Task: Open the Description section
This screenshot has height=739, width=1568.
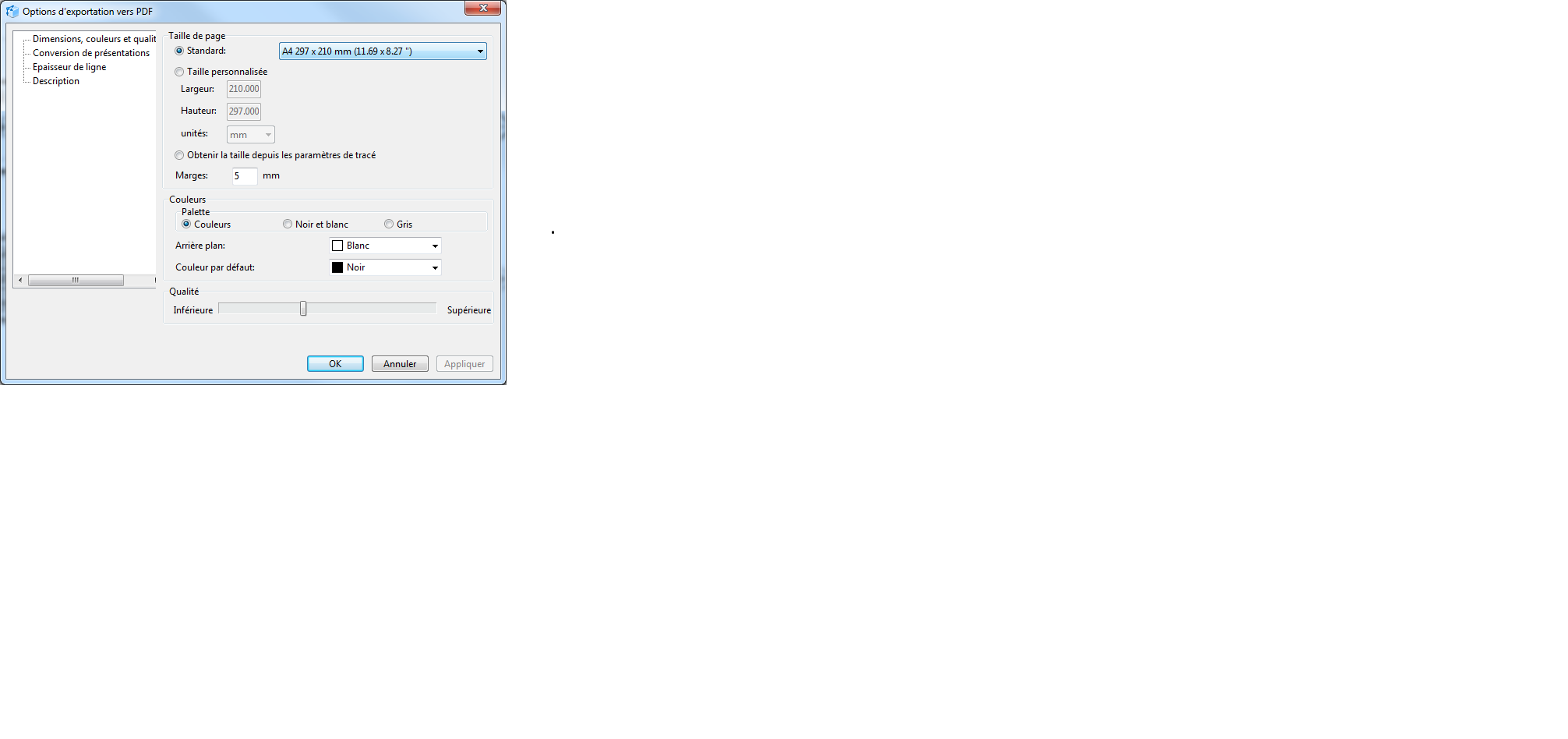Action: 55,81
